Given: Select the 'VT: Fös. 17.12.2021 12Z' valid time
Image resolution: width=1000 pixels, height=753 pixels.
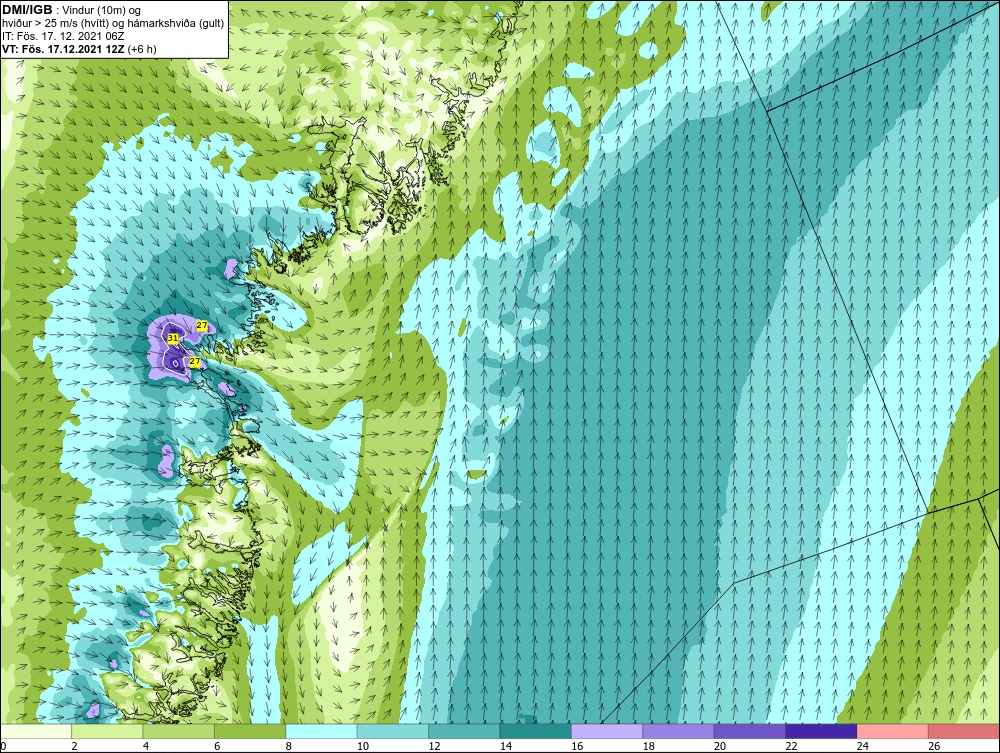Looking at the screenshot, I should pyautogui.click(x=63, y=49).
